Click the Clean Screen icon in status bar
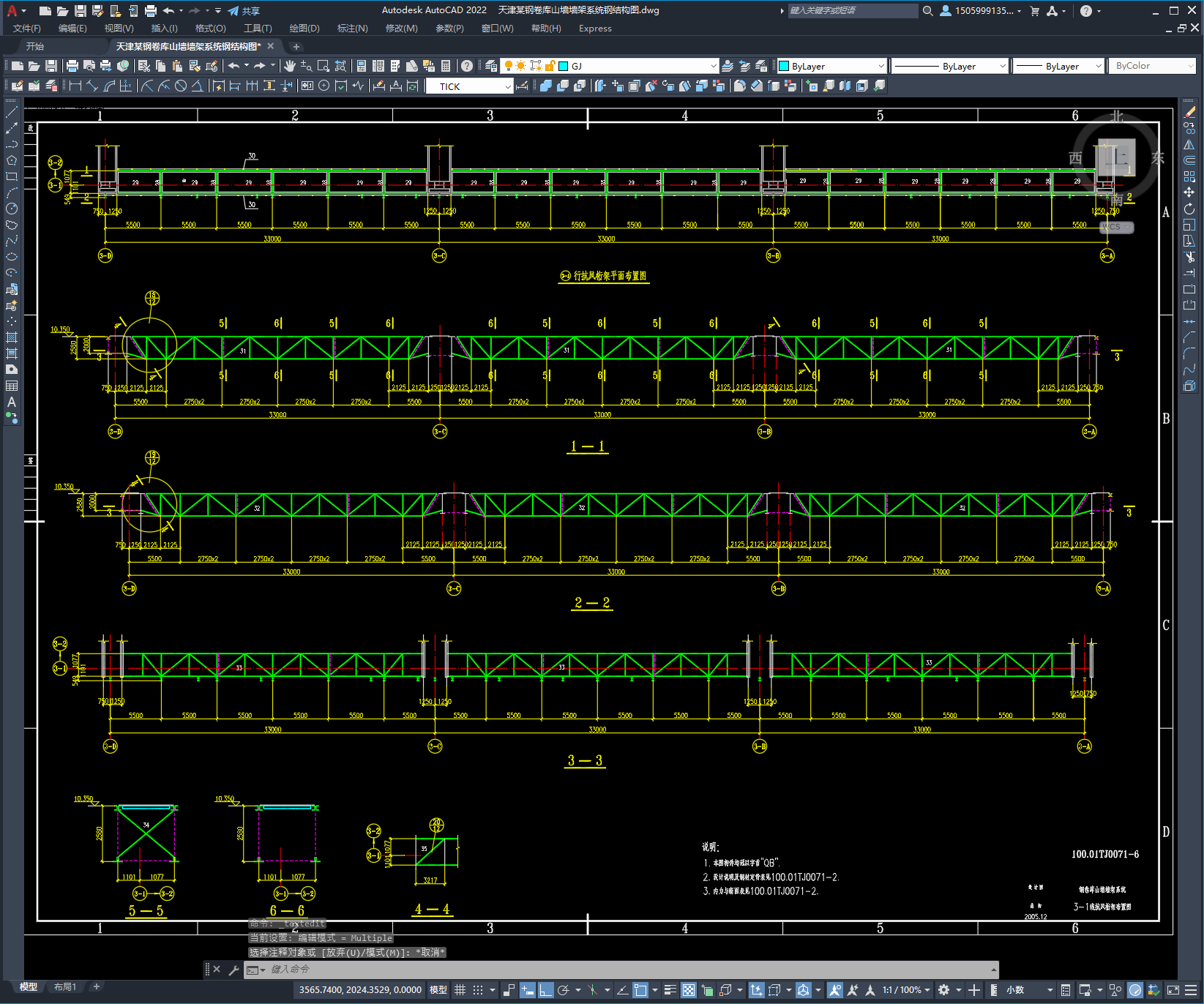The image size is (1204, 1004). pyautogui.click(x=1173, y=990)
